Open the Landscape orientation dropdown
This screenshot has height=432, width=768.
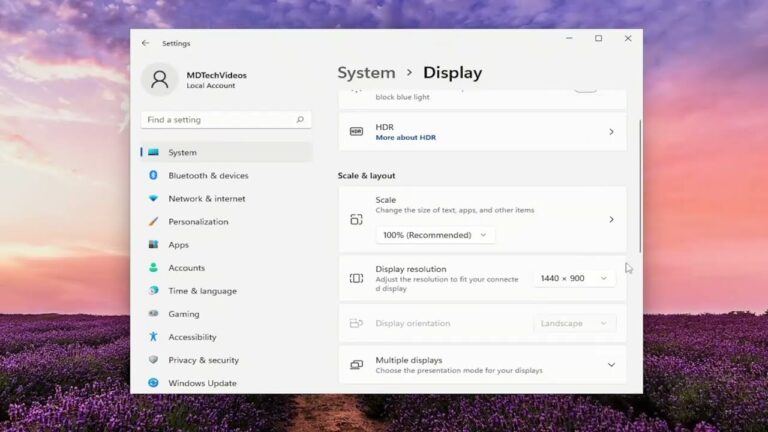[574, 323]
